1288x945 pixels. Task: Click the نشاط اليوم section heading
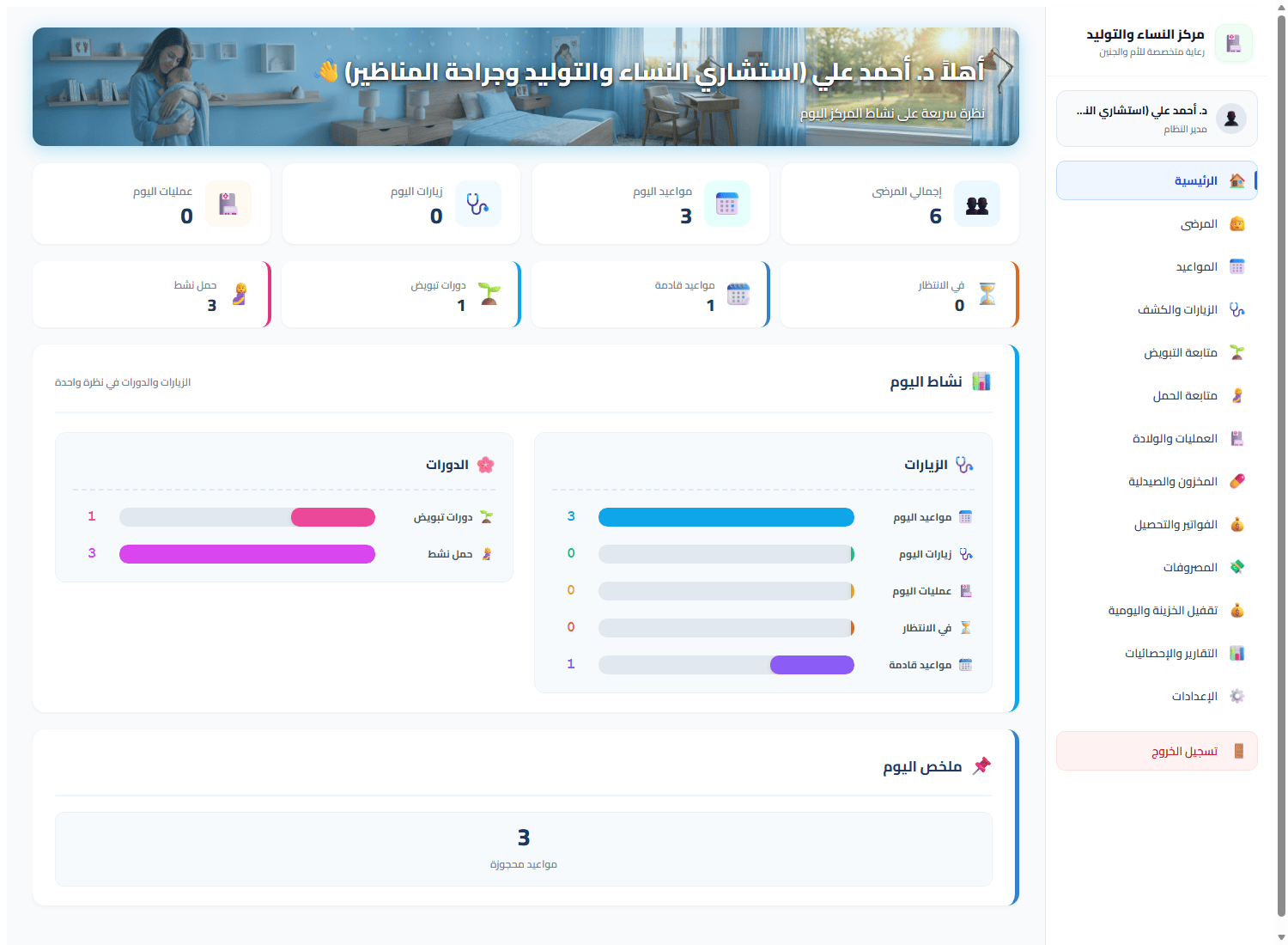pyautogui.click(x=926, y=381)
